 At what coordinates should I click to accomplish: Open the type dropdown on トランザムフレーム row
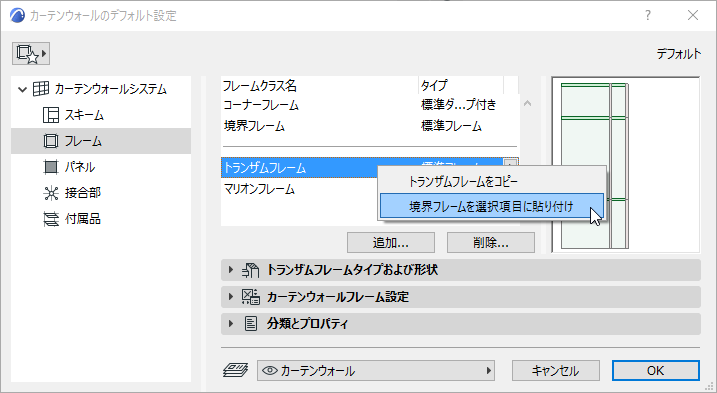510,162
